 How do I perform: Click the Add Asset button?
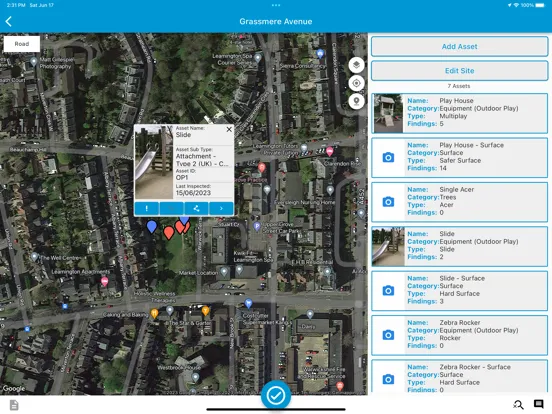point(459,46)
